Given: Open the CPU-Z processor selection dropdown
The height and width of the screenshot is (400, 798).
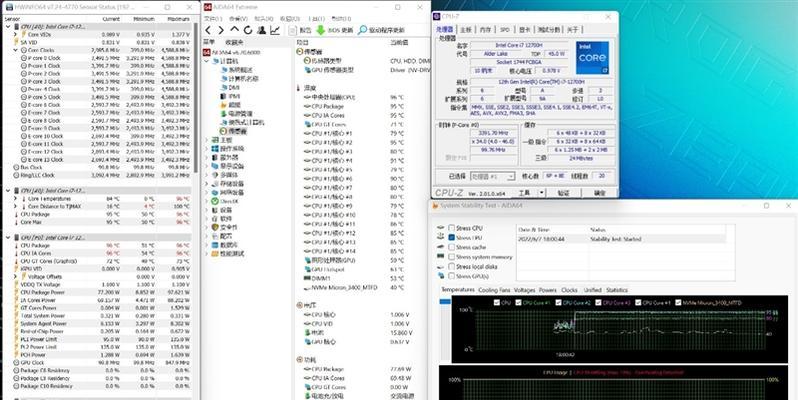Looking at the screenshot, I should pyautogui.click(x=492, y=177).
